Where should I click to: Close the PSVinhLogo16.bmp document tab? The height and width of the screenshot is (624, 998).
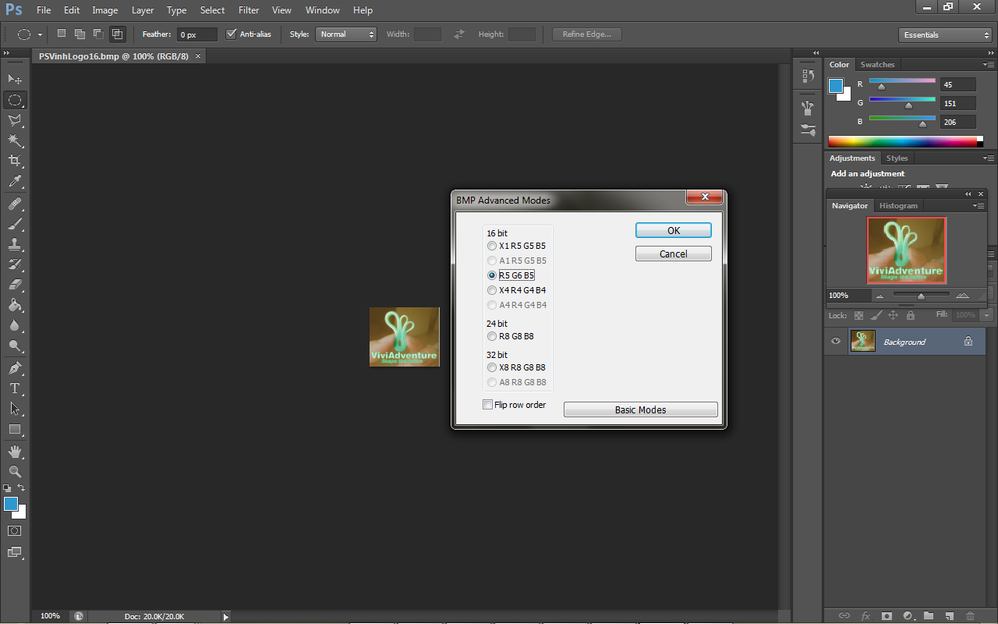(198, 56)
